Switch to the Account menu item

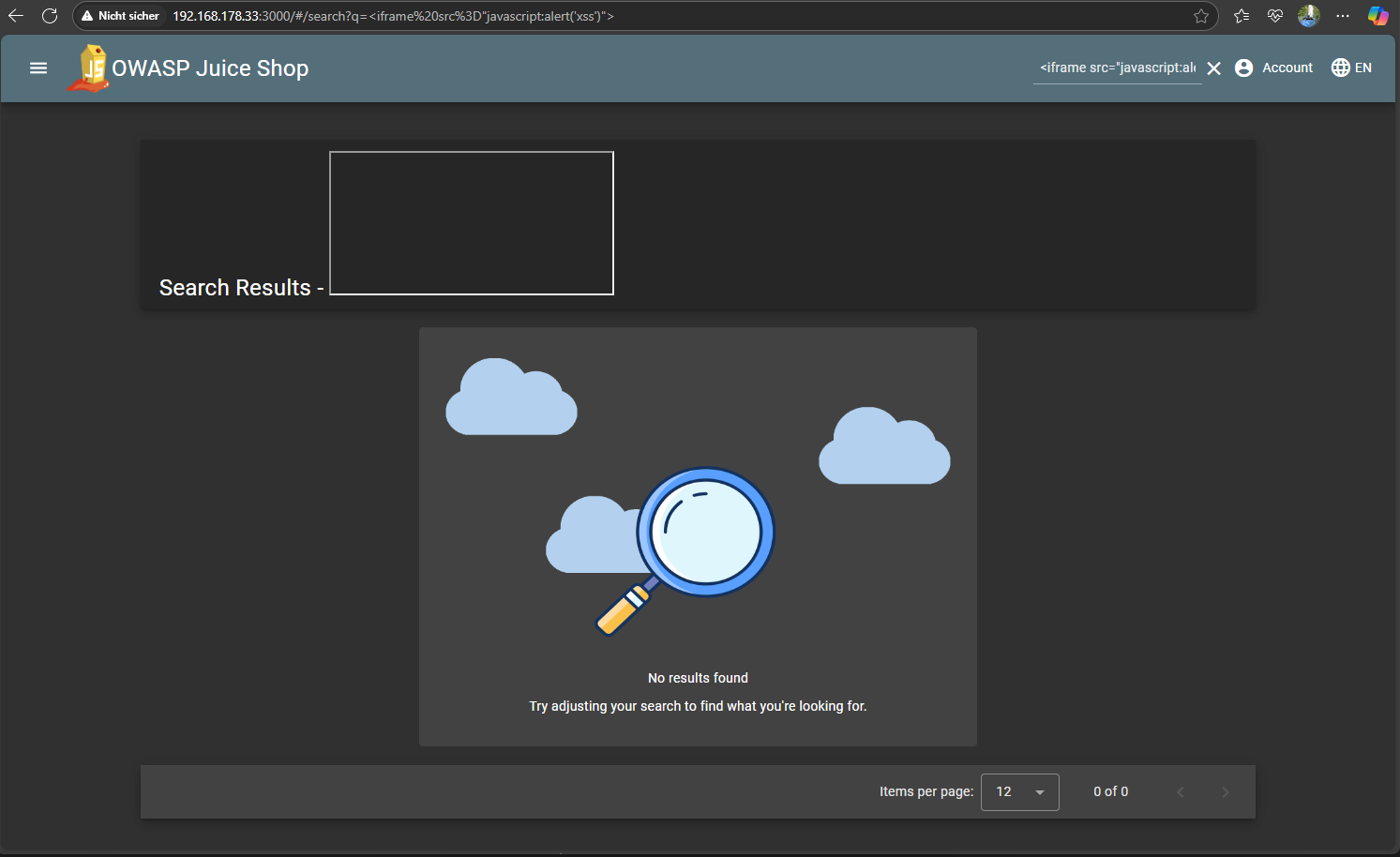click(x=1287, y=67)
